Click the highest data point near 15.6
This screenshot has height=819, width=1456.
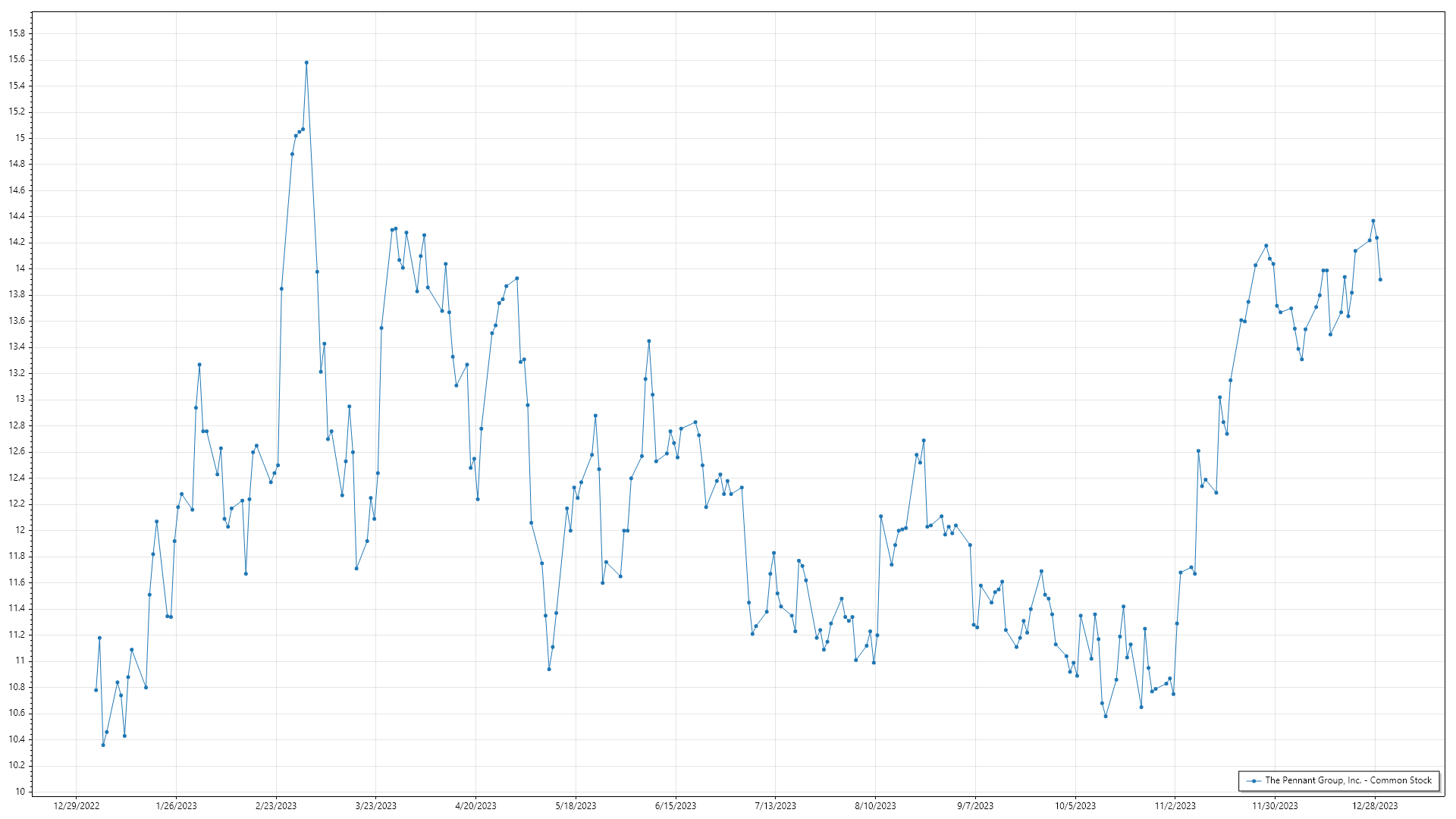pos(306,63)
